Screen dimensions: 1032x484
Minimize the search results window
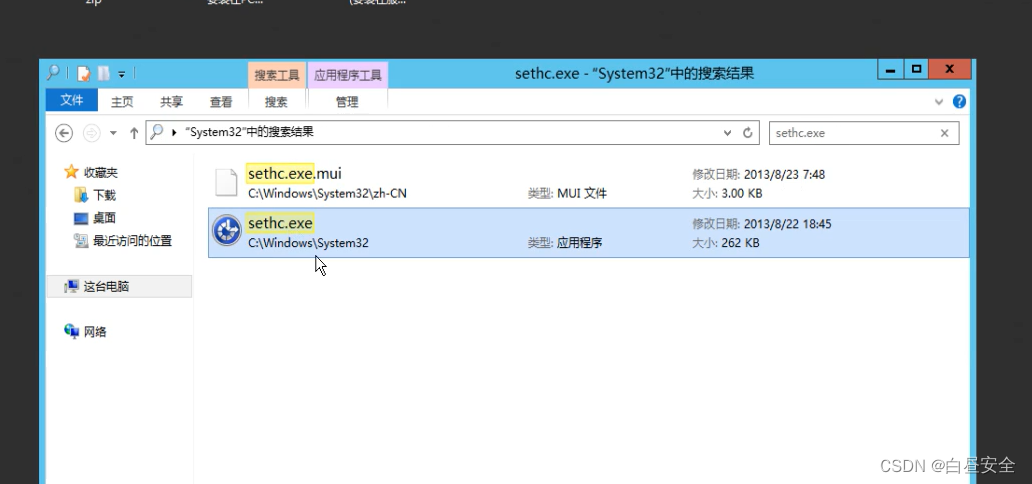pos(890,69)
